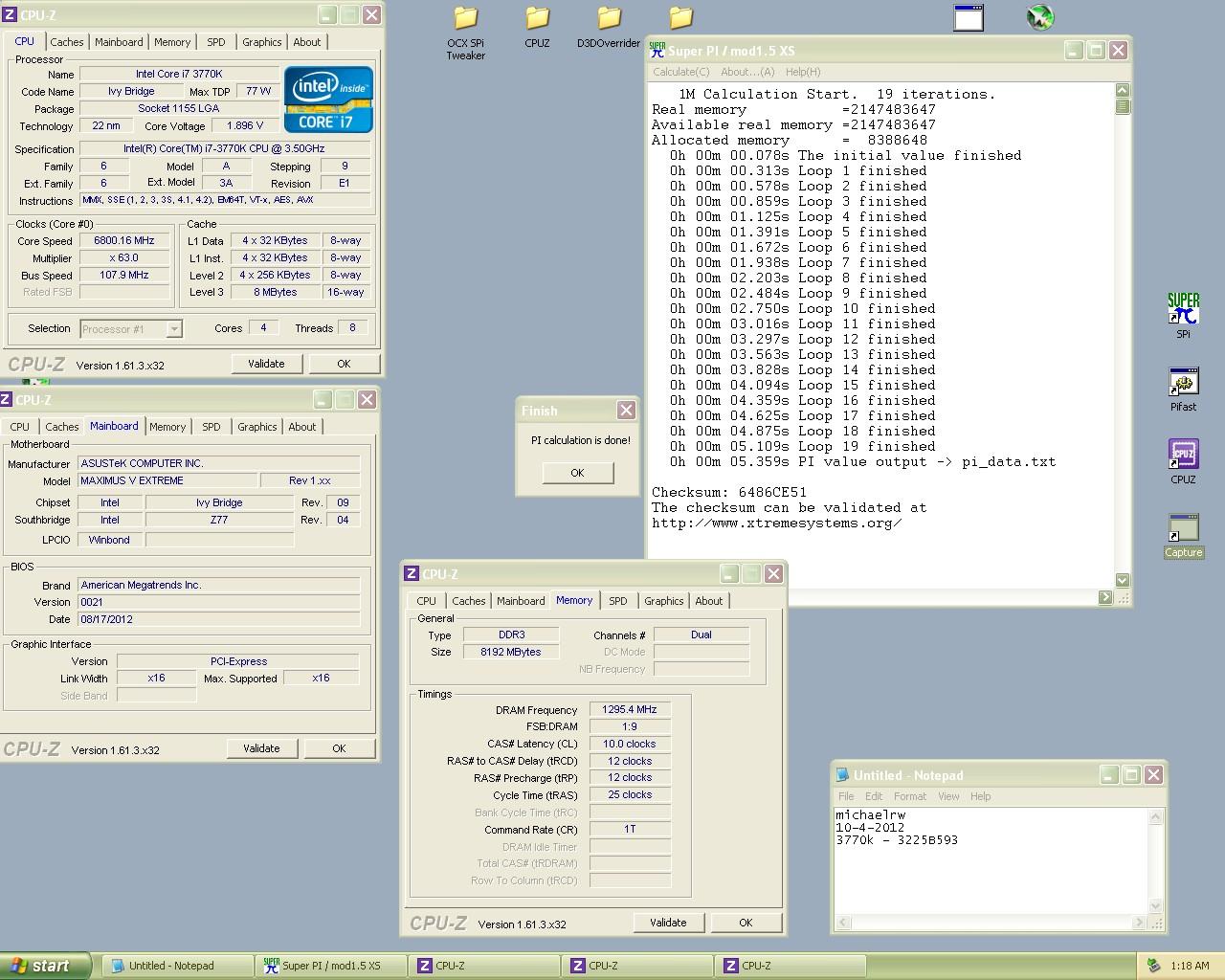This screenshot has height=980, width=1225.
Task: Open the unlabeled fourth desktop folder
Action: tap(680, 18)
